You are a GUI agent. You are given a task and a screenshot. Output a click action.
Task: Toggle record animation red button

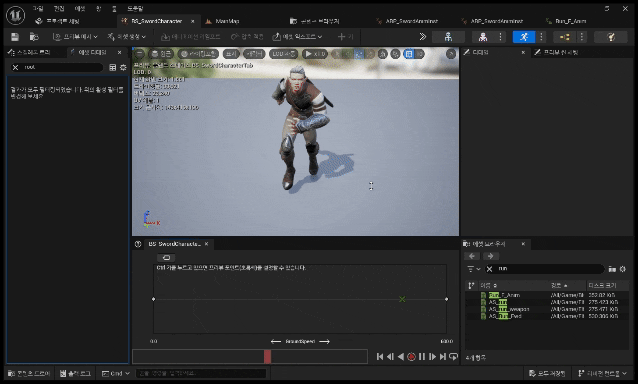coord(411,357)
